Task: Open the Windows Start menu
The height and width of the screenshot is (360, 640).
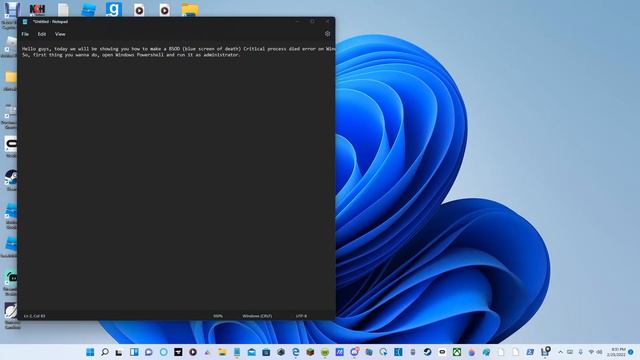Action: [x=90, y=352]
